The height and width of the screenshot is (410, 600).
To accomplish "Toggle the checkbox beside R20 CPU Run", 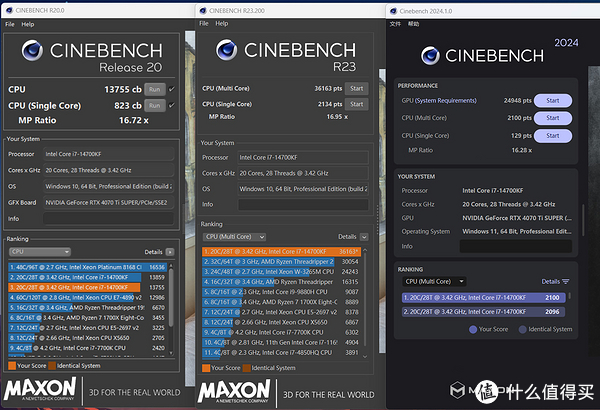I will pos(172,89).
